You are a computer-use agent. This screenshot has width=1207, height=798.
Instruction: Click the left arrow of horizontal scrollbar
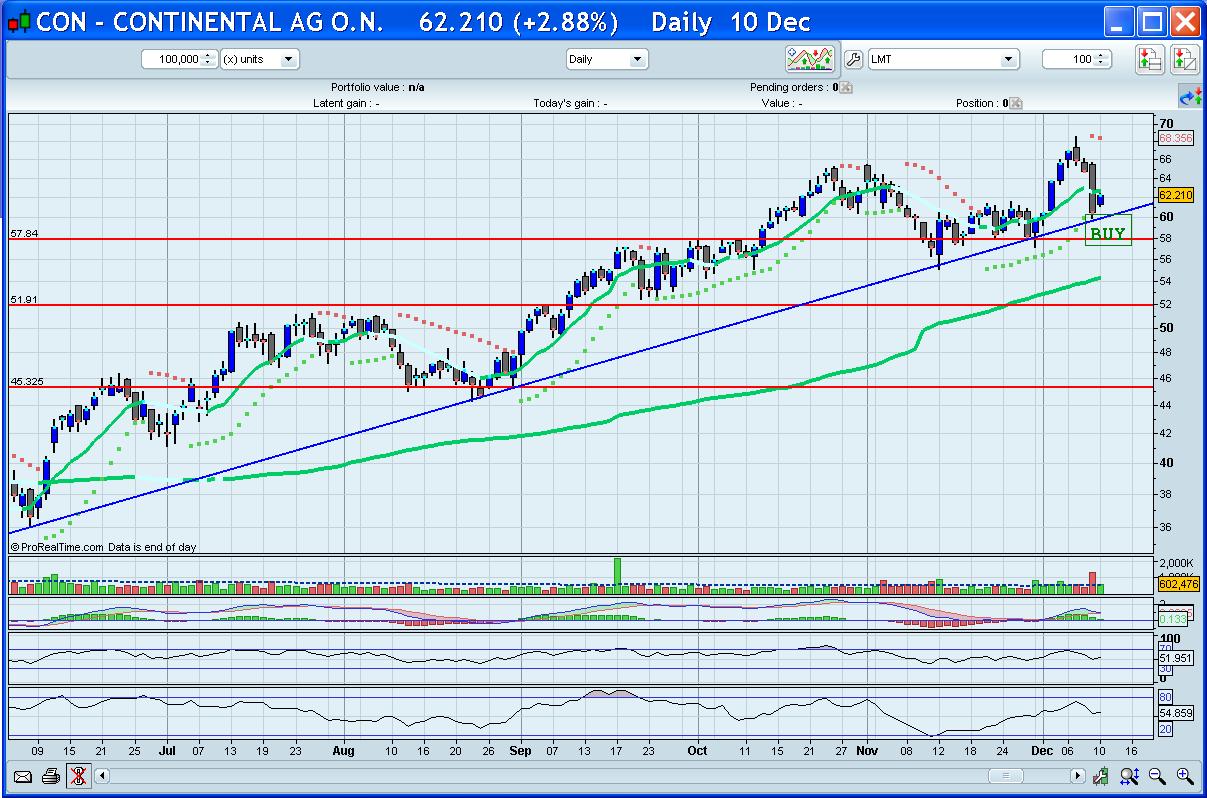coord(102,775)
